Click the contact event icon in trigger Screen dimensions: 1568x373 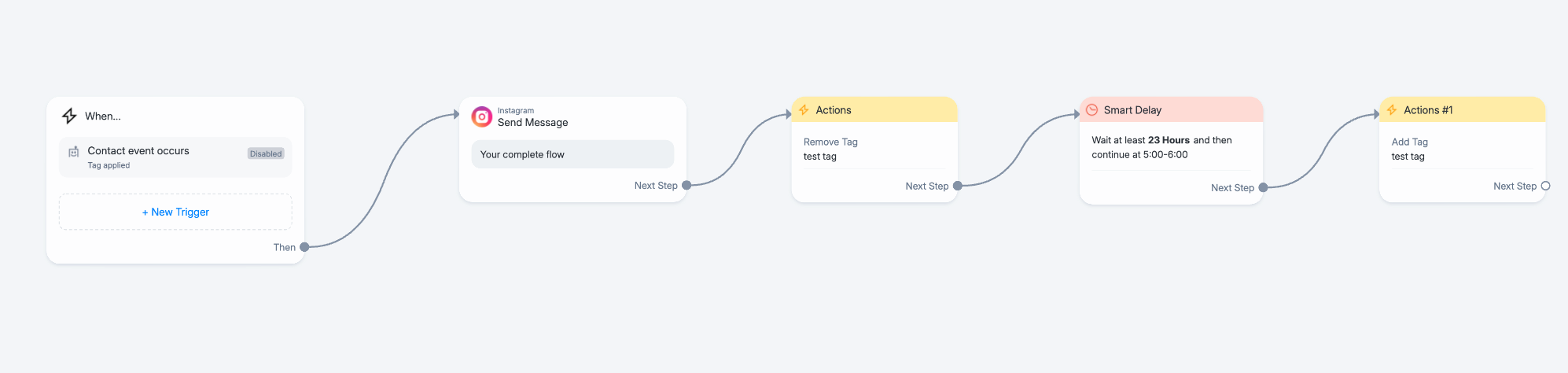coord(74,152)
